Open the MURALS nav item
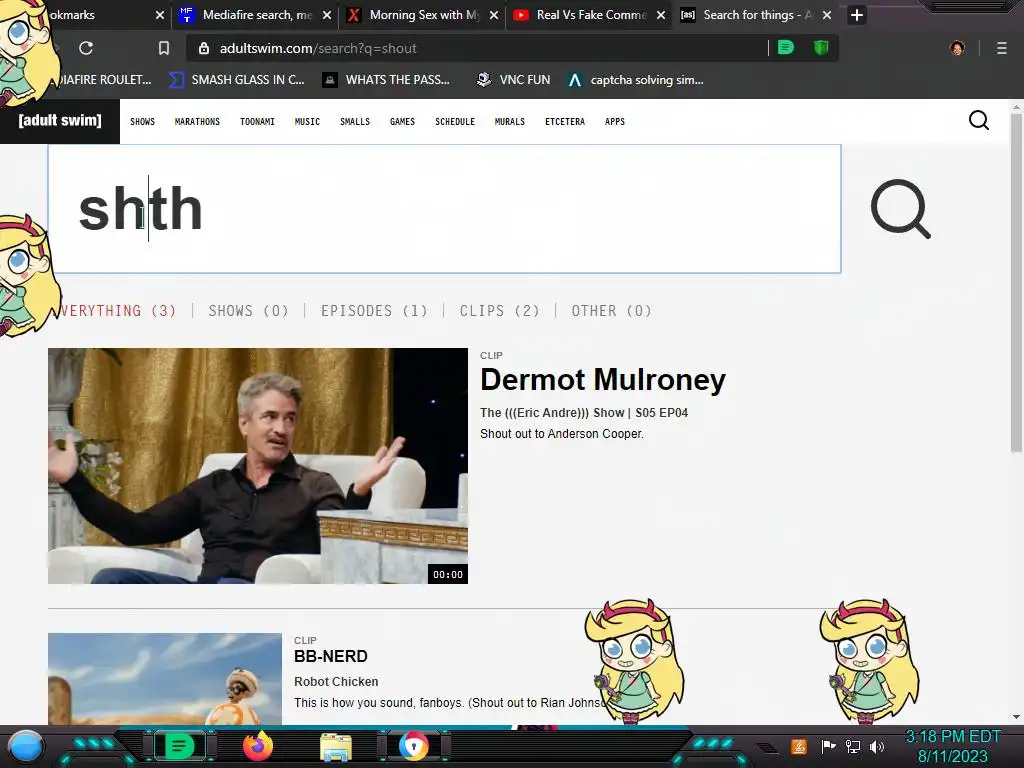 (510, 121)
